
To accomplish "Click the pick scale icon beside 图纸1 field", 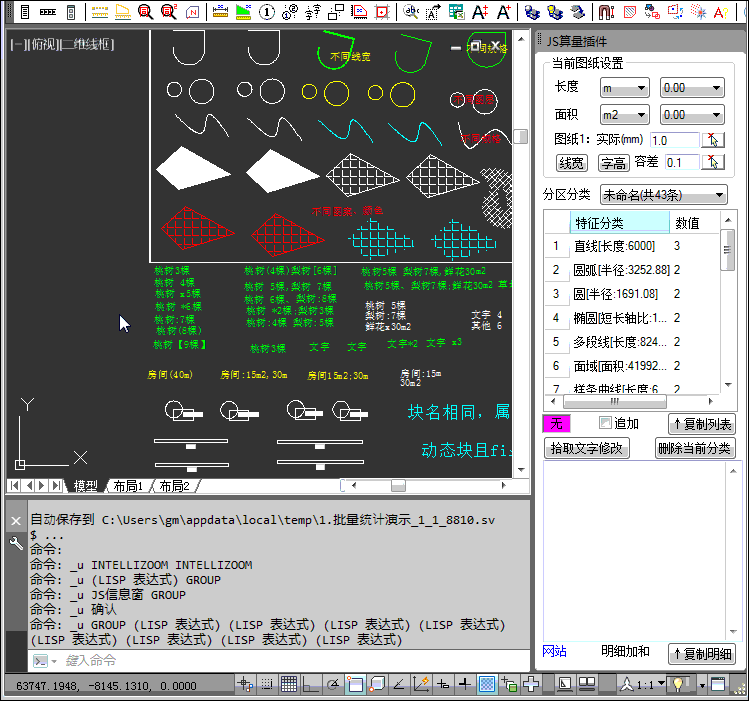I will (x=713, y=140).
